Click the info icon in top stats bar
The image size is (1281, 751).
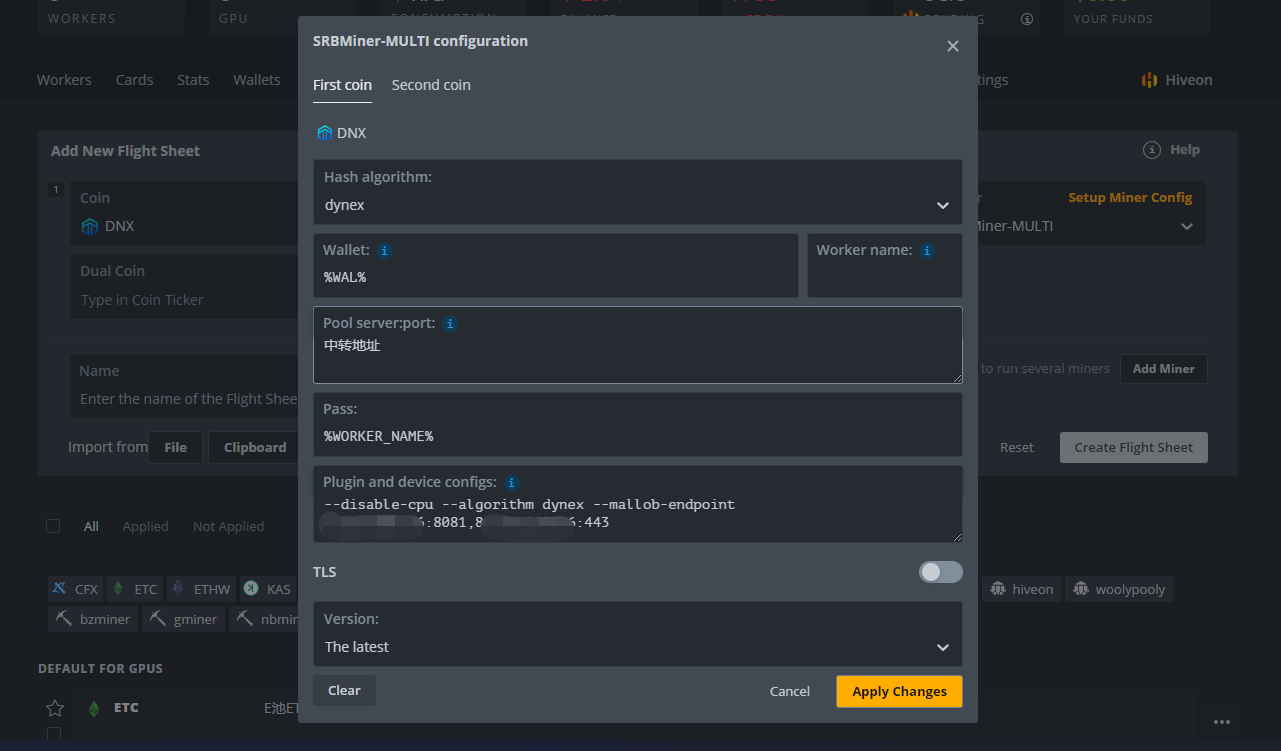tap(1026, 18)
